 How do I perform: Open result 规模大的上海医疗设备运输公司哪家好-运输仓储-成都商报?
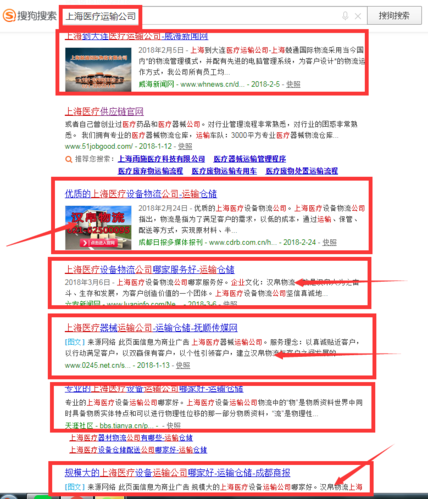[177, 472]
